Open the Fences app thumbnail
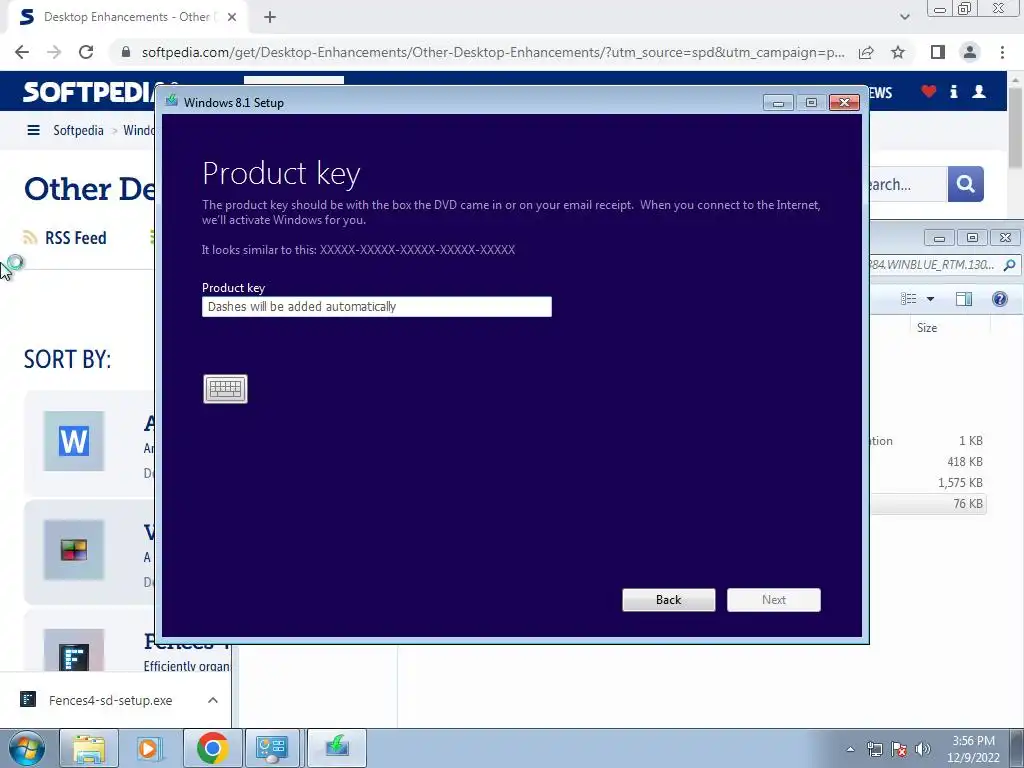Image resolution: width=1024 pixels, height=768 pixels. point(74,650)
